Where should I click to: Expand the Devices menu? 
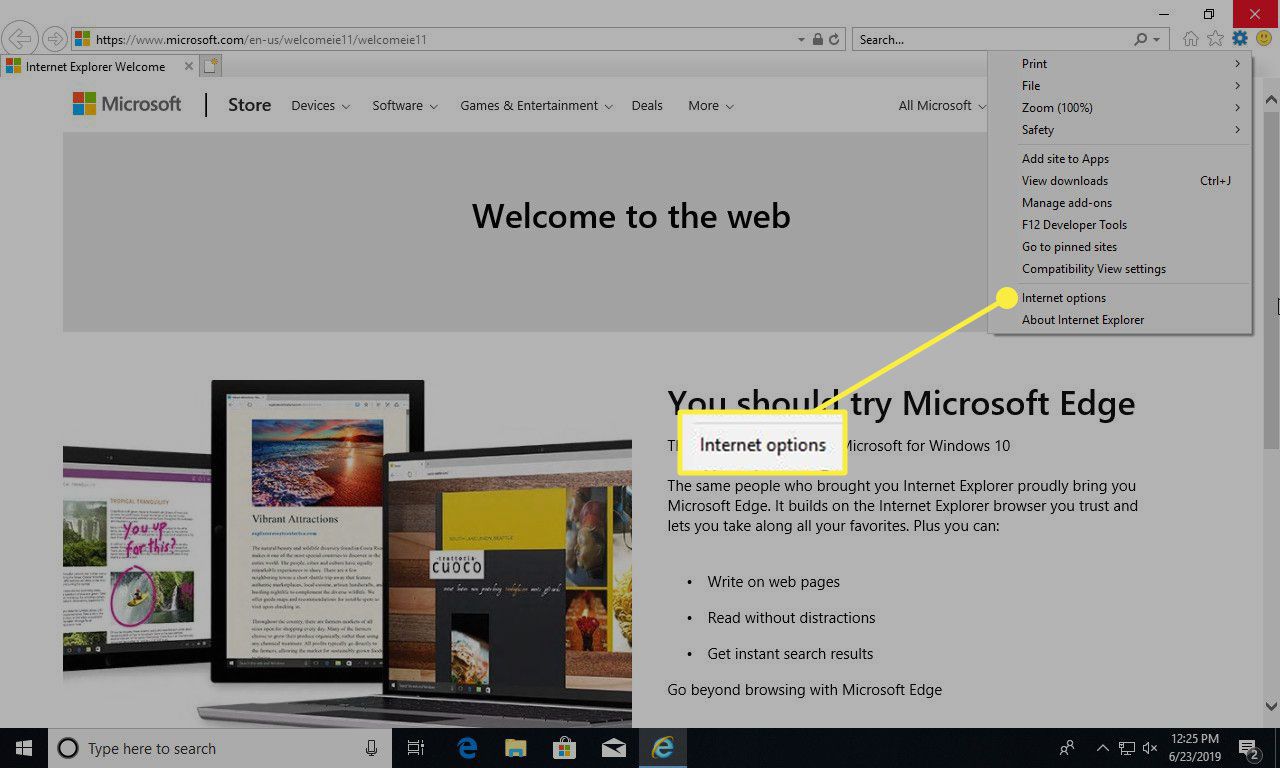320,106
